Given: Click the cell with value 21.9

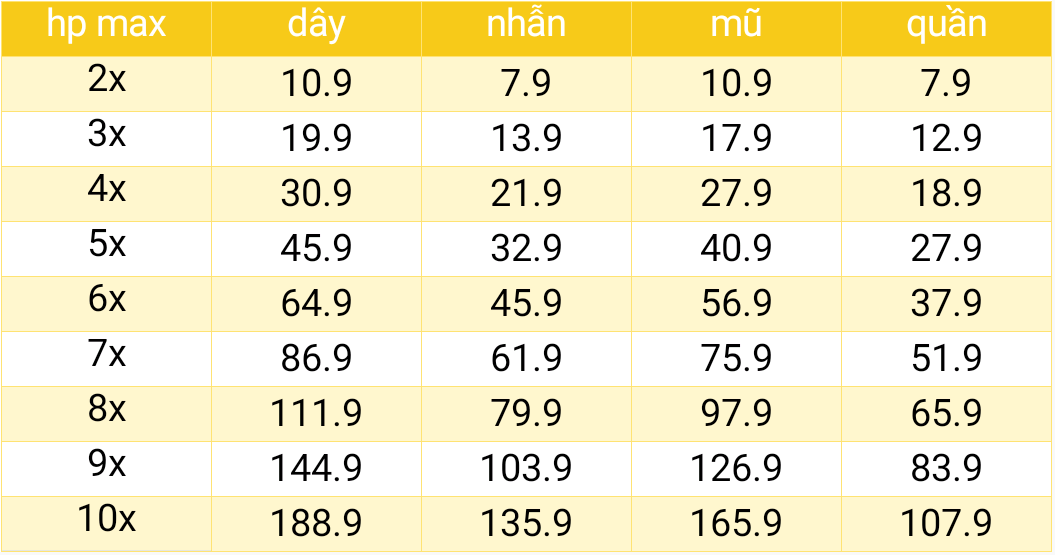Looking at the screenshot, I should (x=526, y=194).
